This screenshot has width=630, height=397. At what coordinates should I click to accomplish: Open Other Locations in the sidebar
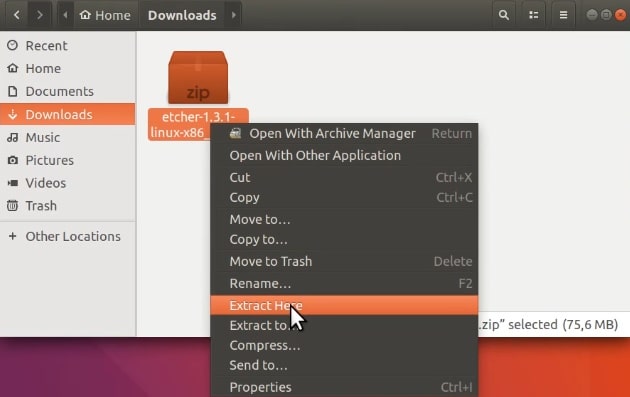pyautogui.click(x=68, y=236)
